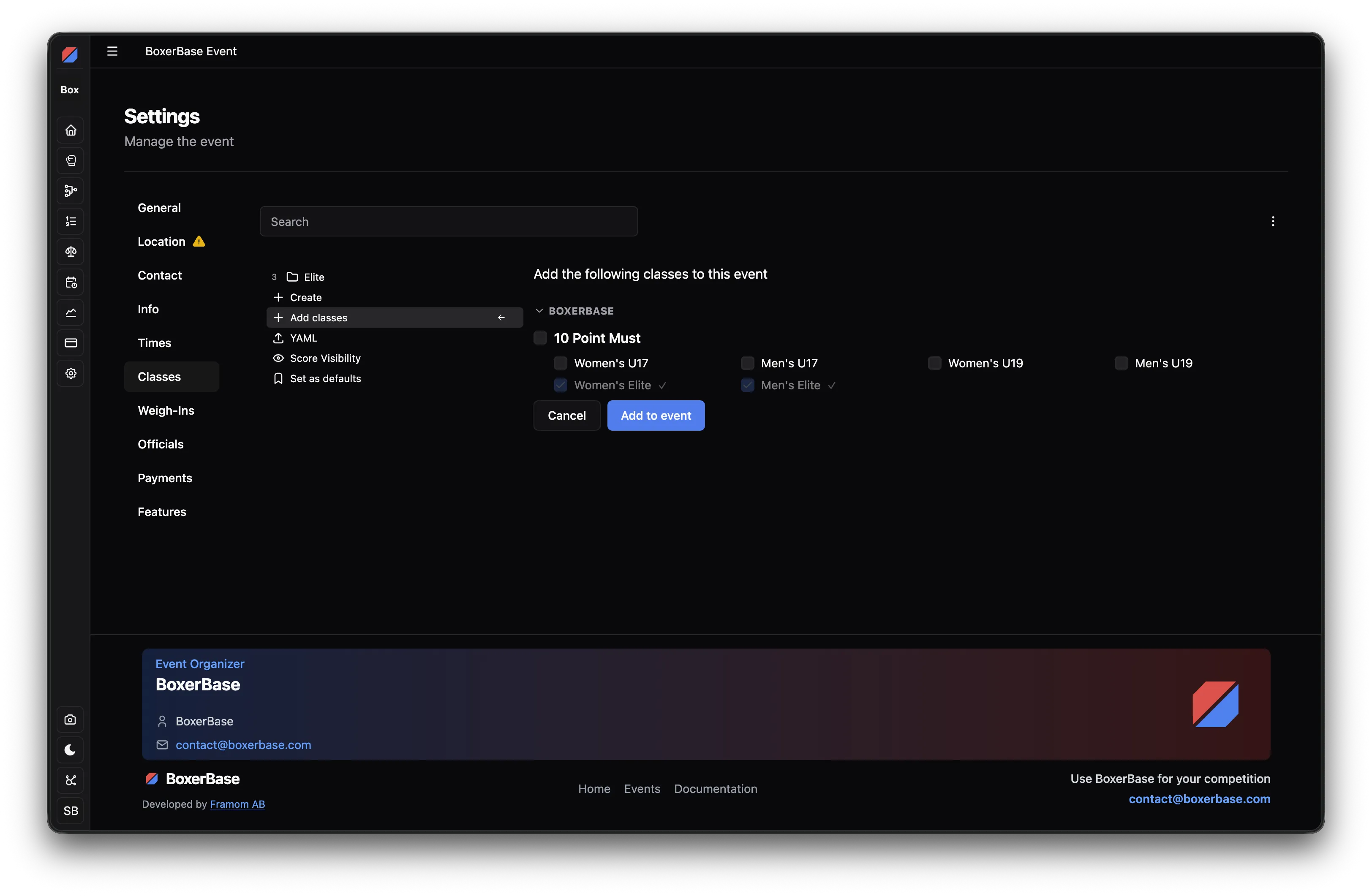Image resolution: width=1372 pixels, height=896 pixels.
Task: Open the Info settings tab
Action: (171, 310)
